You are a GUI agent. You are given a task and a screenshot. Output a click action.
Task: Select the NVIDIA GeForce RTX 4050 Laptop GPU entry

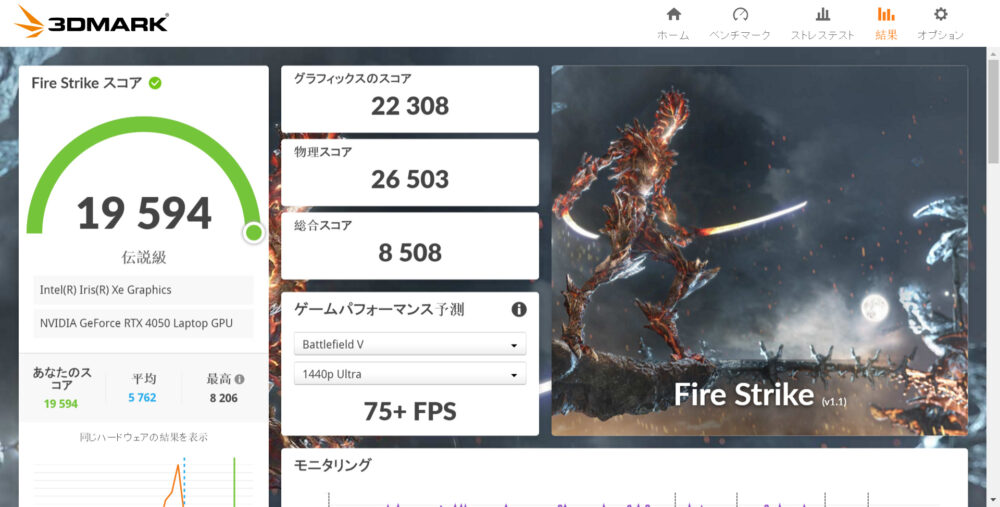pyautogui.click(x=143, y=323)
